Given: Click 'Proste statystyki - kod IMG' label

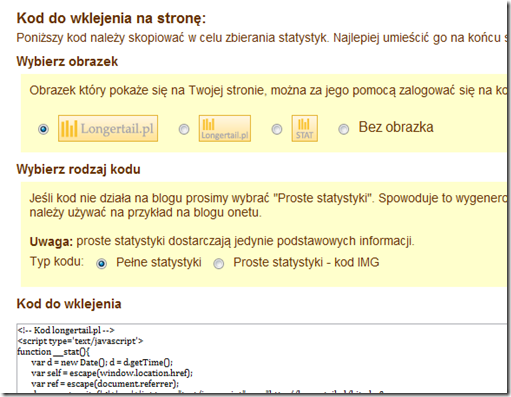Looking at the screenshot, I should tap(306, 262).
